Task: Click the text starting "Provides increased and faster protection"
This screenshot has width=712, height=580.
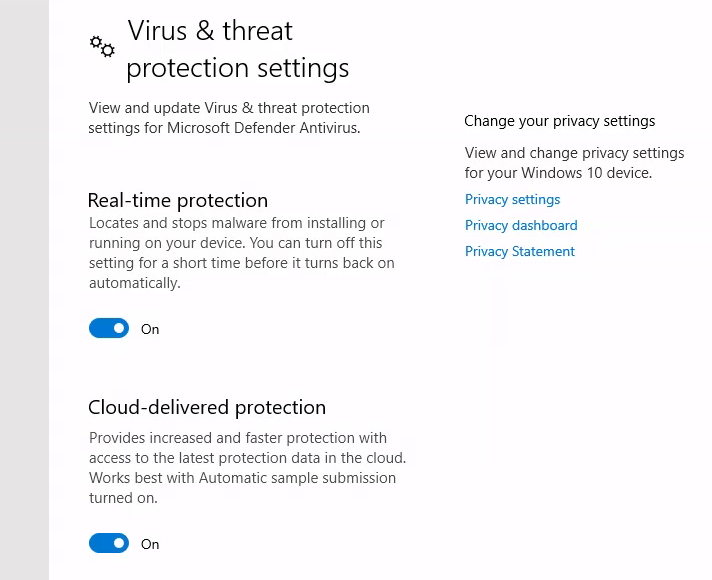Action: 247,468
